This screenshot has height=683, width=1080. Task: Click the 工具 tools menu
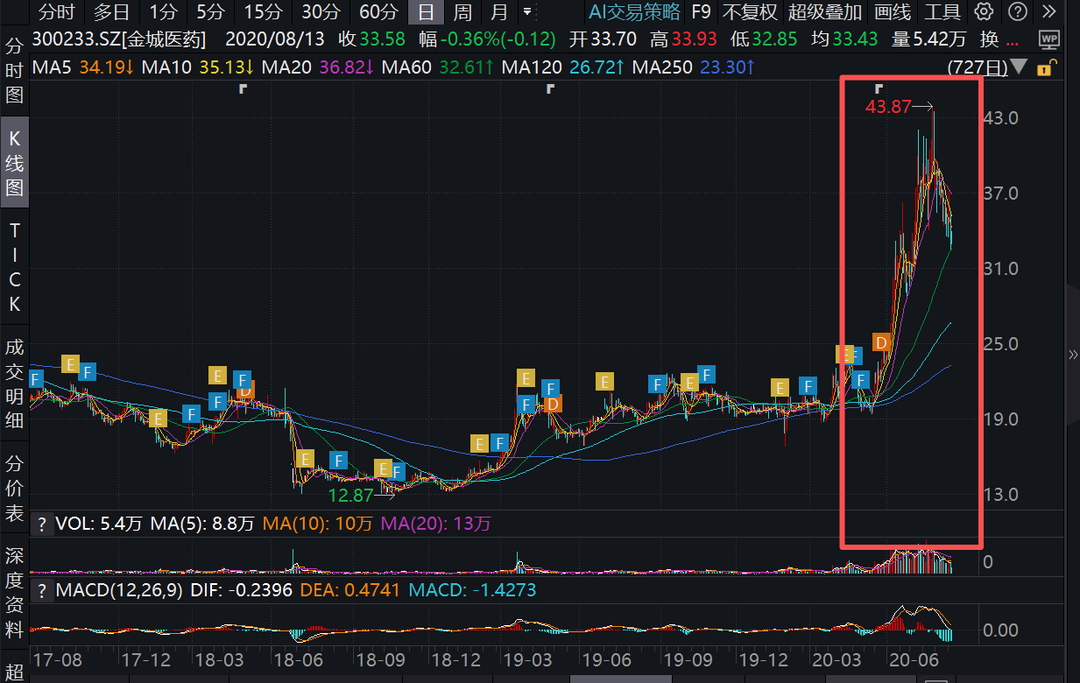click(x=942, y=12)
